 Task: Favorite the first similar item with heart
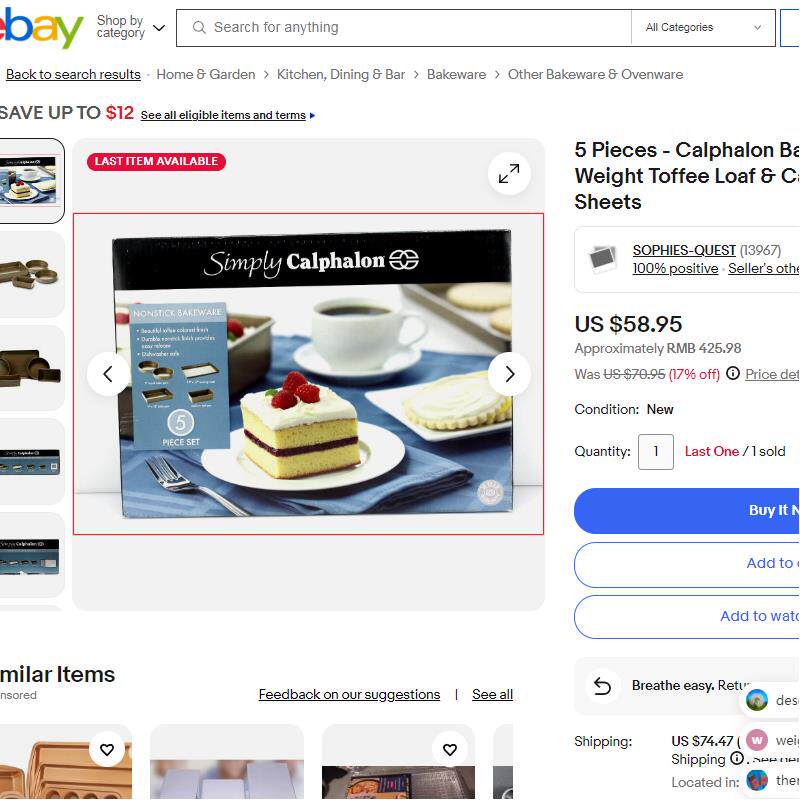(x=107, y=749)
